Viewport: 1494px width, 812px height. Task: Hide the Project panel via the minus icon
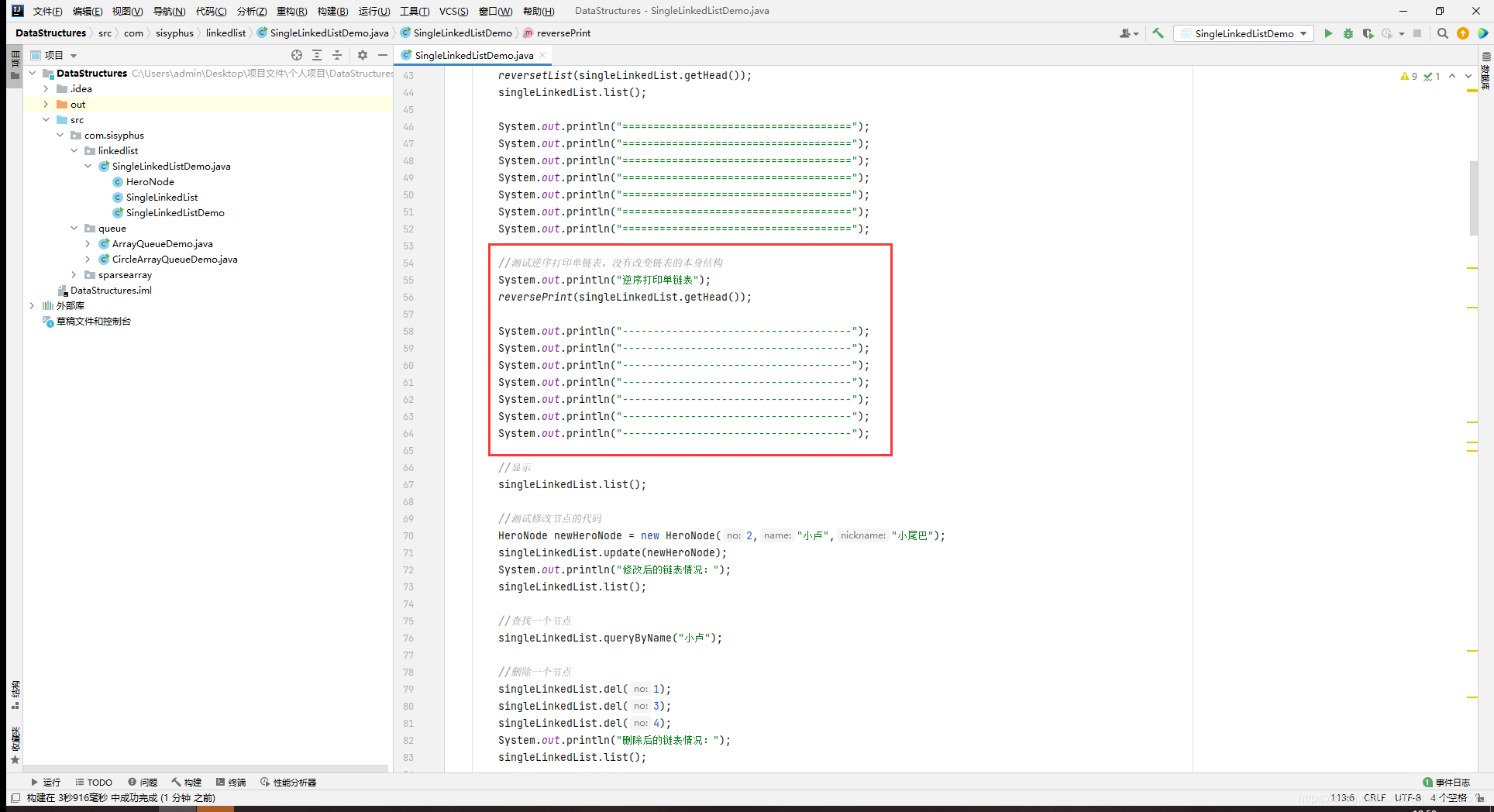tap(382, 55)
